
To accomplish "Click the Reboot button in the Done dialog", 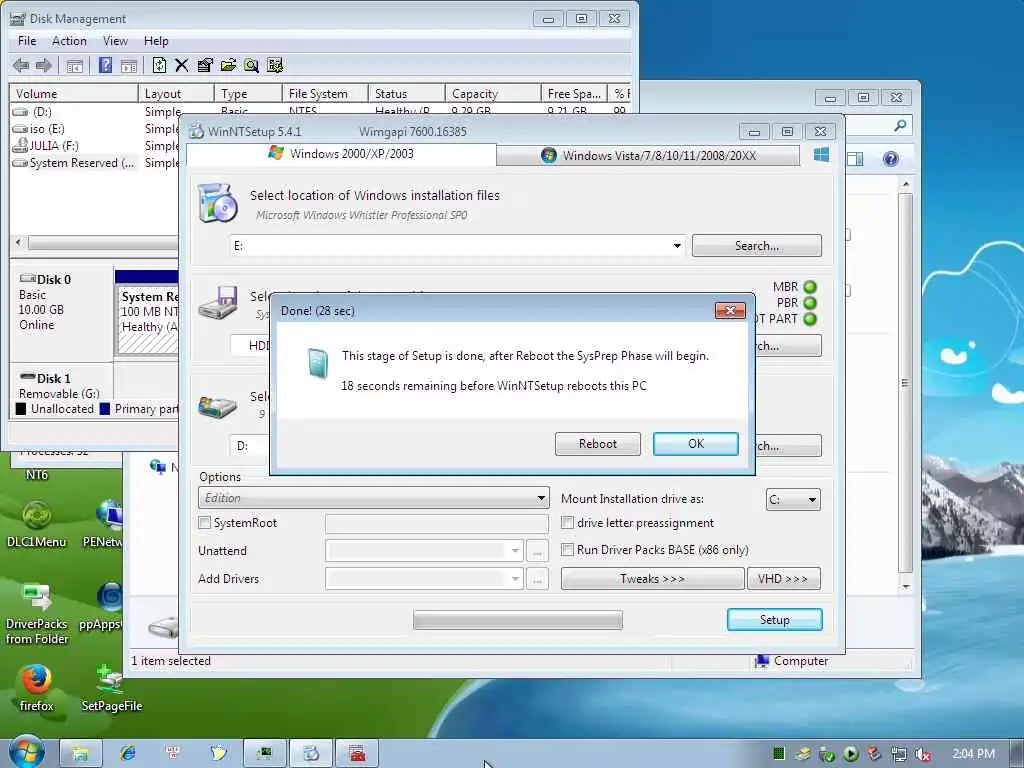I will pos(598,444).
